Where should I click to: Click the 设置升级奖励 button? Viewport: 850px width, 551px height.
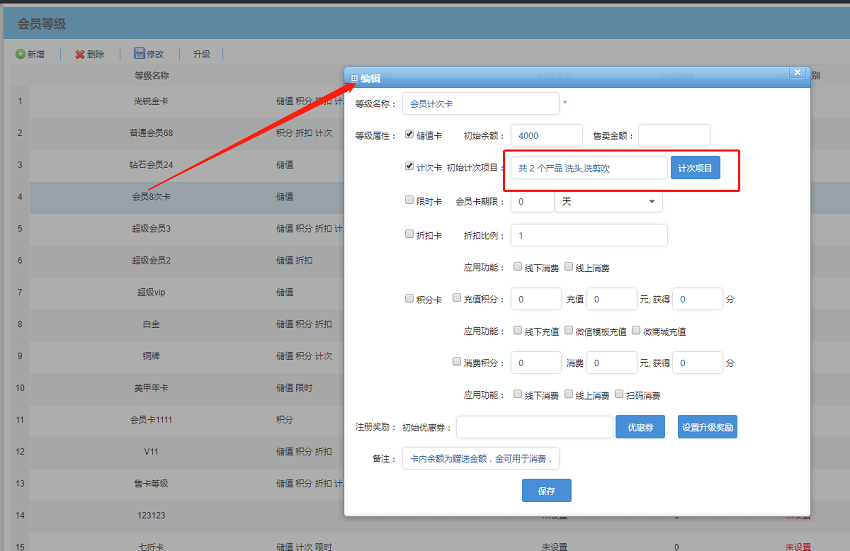click(x=707, y=427)
